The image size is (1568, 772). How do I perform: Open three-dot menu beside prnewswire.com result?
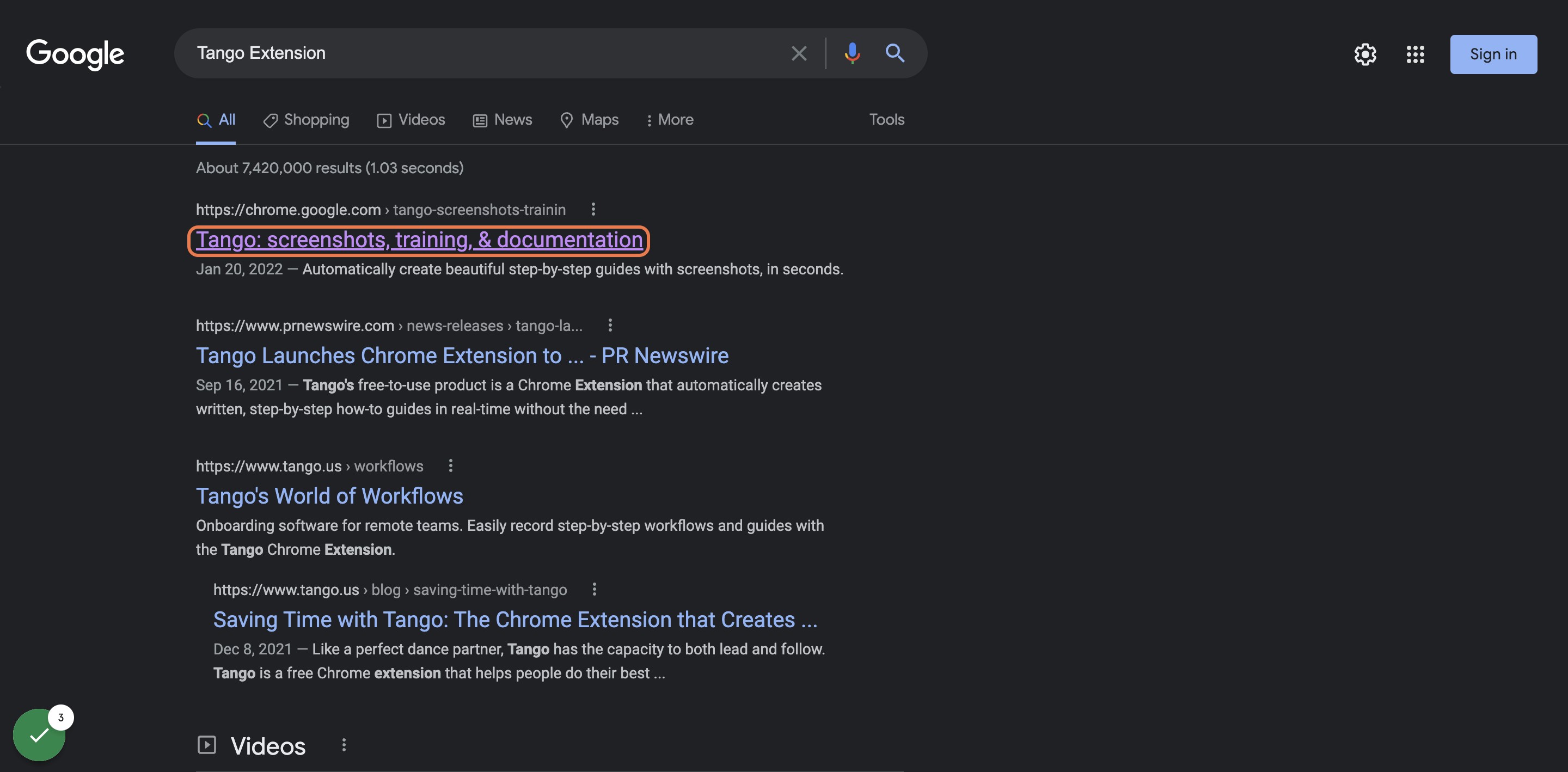[609, 325]
